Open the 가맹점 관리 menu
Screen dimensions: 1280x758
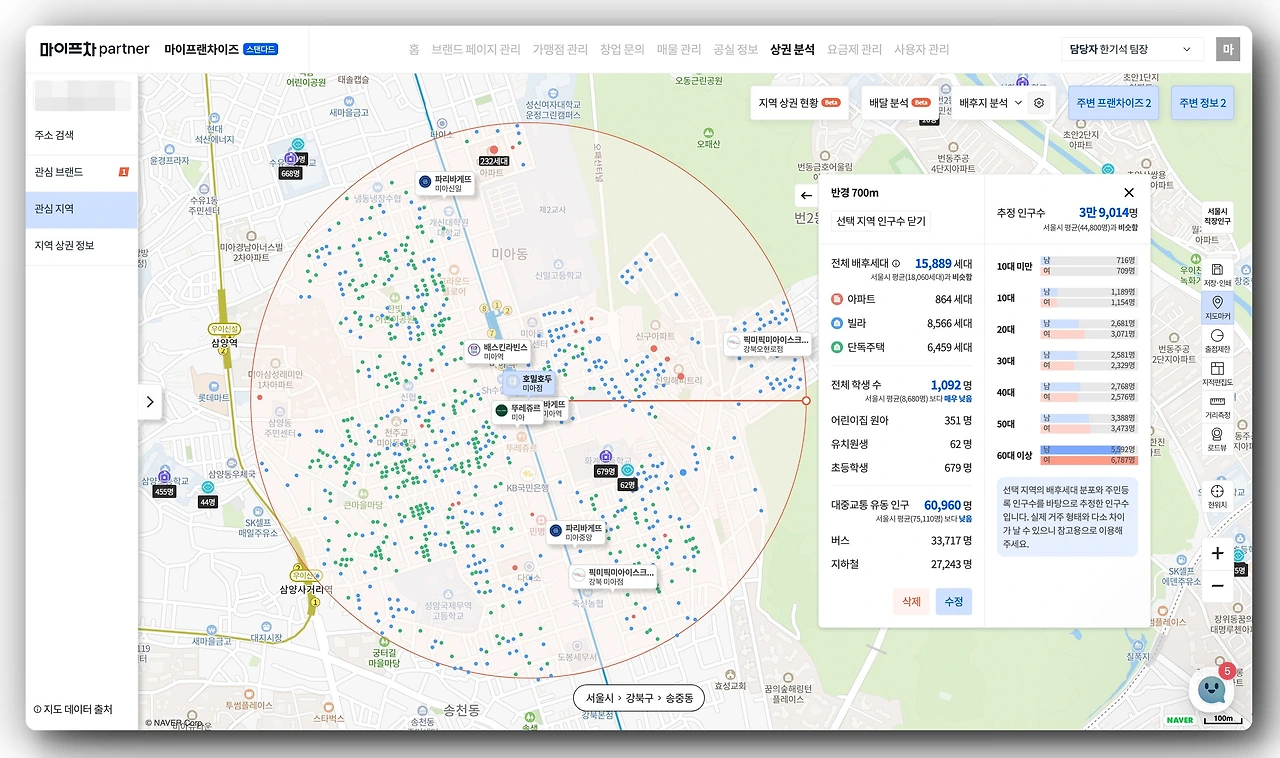click(x=560, y=49)
